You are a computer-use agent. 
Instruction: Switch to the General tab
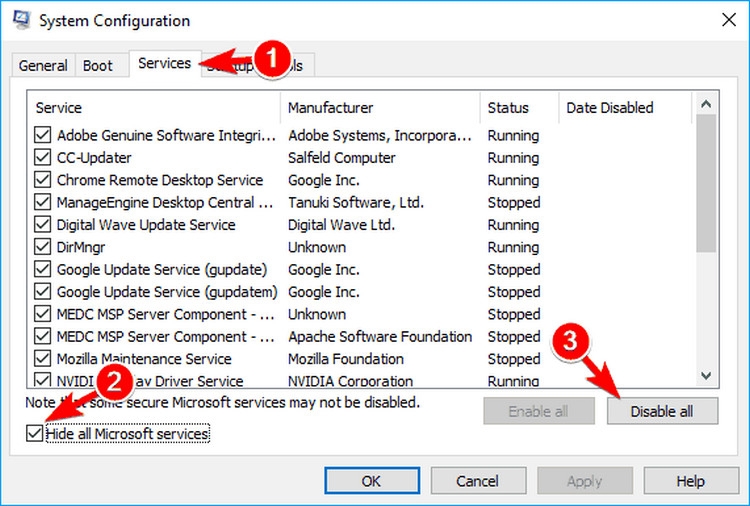tap(43, 66)
